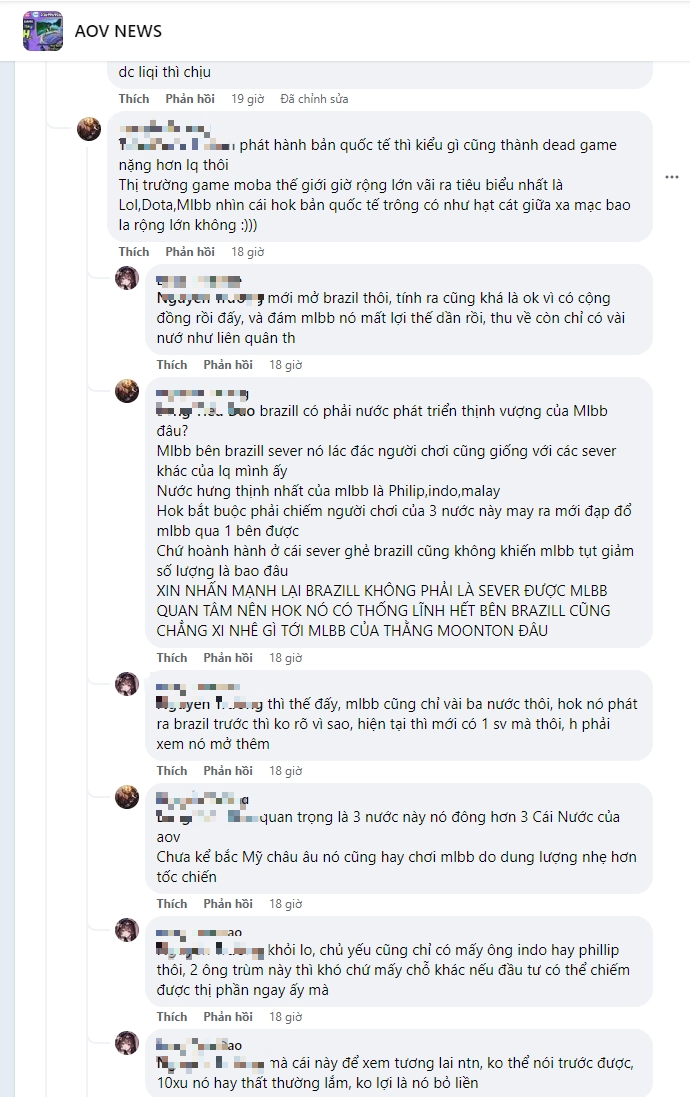Screen dimensions: 690x1097
Task: Like the 'dc liqi thì chịu' comment
Action: click(134, 99)
